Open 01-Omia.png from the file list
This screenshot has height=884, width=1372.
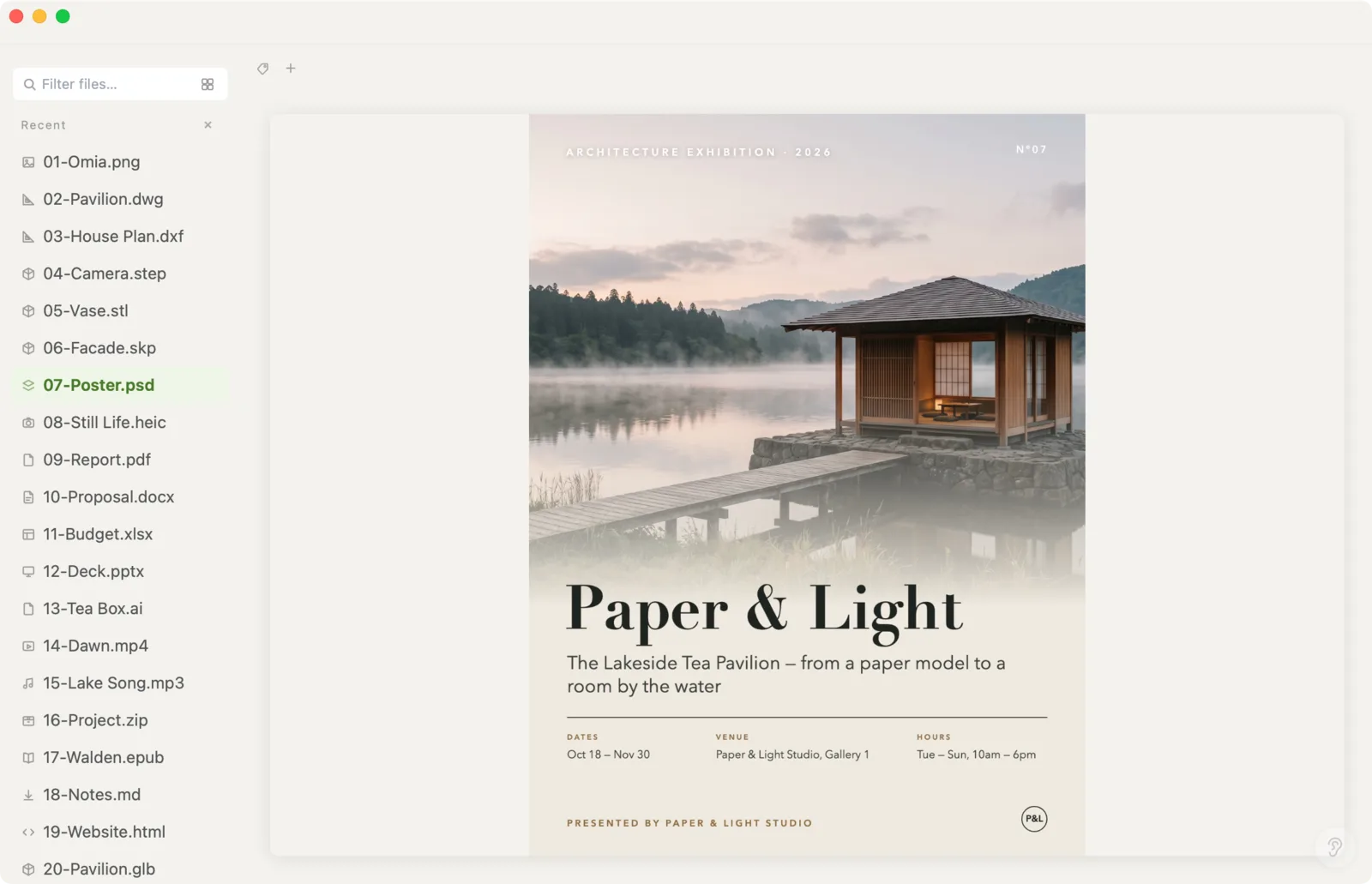pos(120,162)
